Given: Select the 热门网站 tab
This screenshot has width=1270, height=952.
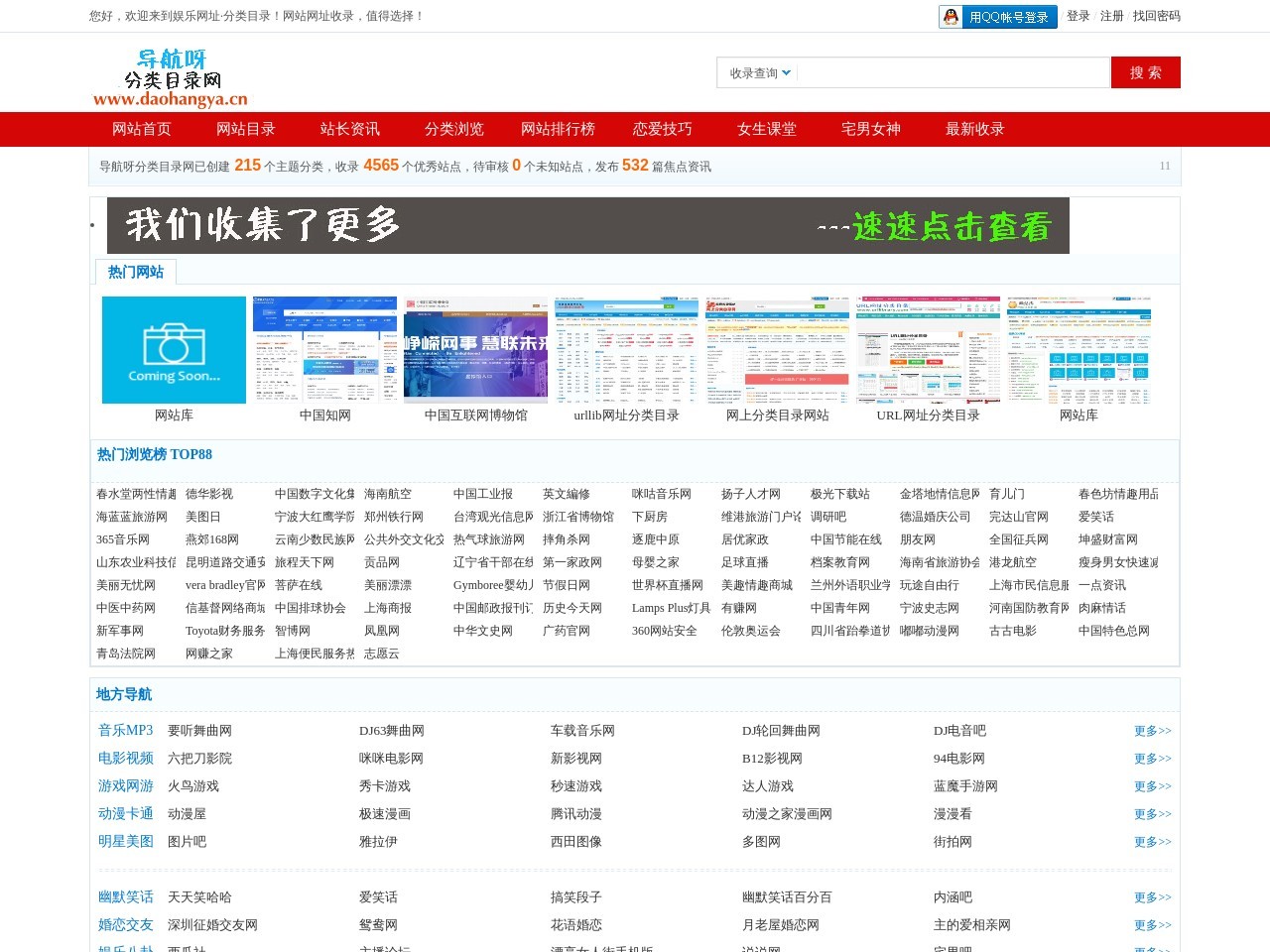Looking at the screenshot, I should click(x=135, y=271).
